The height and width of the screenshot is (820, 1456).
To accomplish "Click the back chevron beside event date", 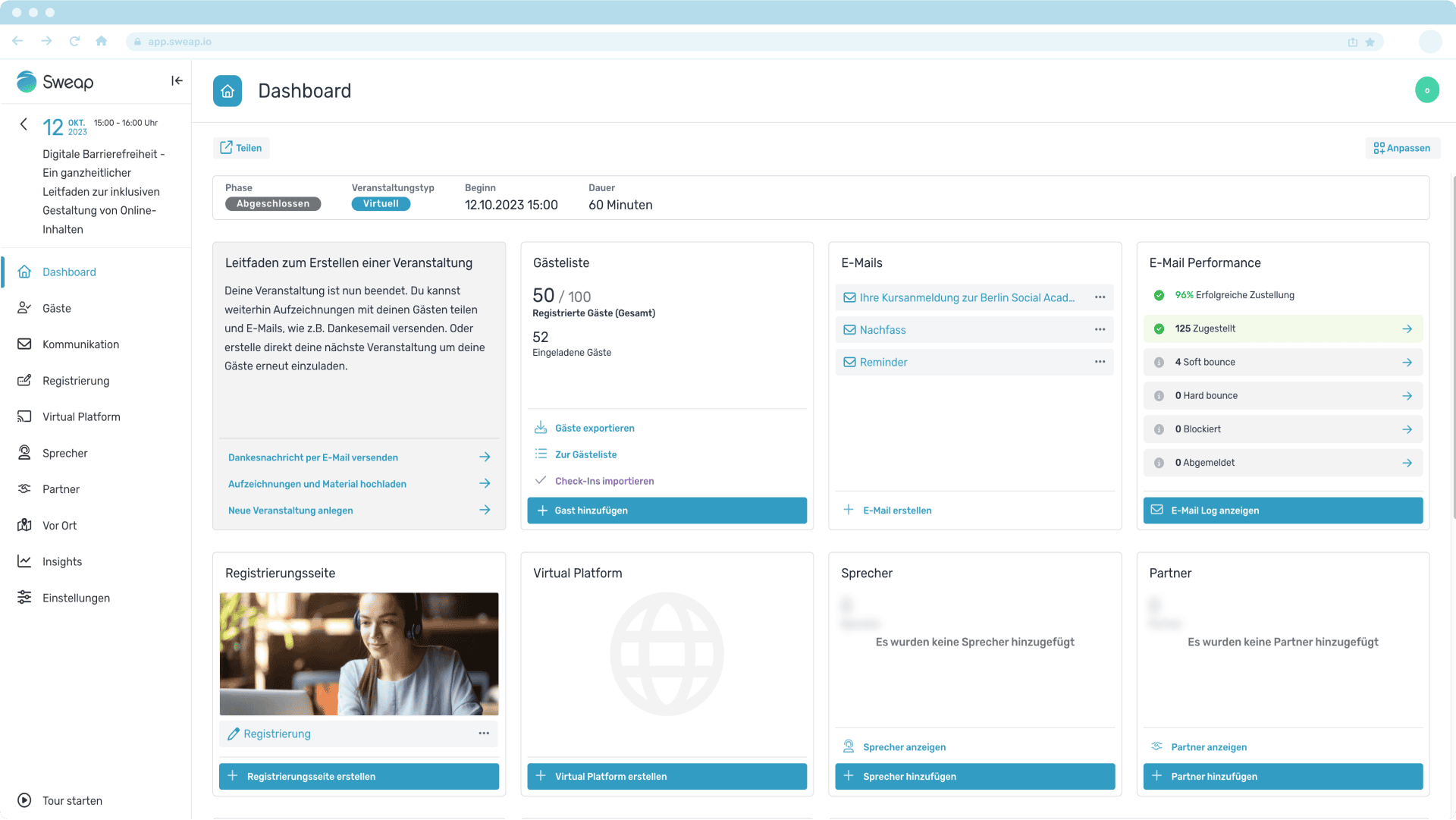I will [24, 124].
